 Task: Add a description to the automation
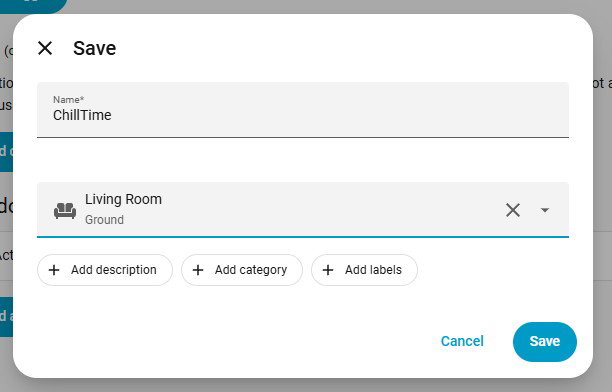(105, 270)
